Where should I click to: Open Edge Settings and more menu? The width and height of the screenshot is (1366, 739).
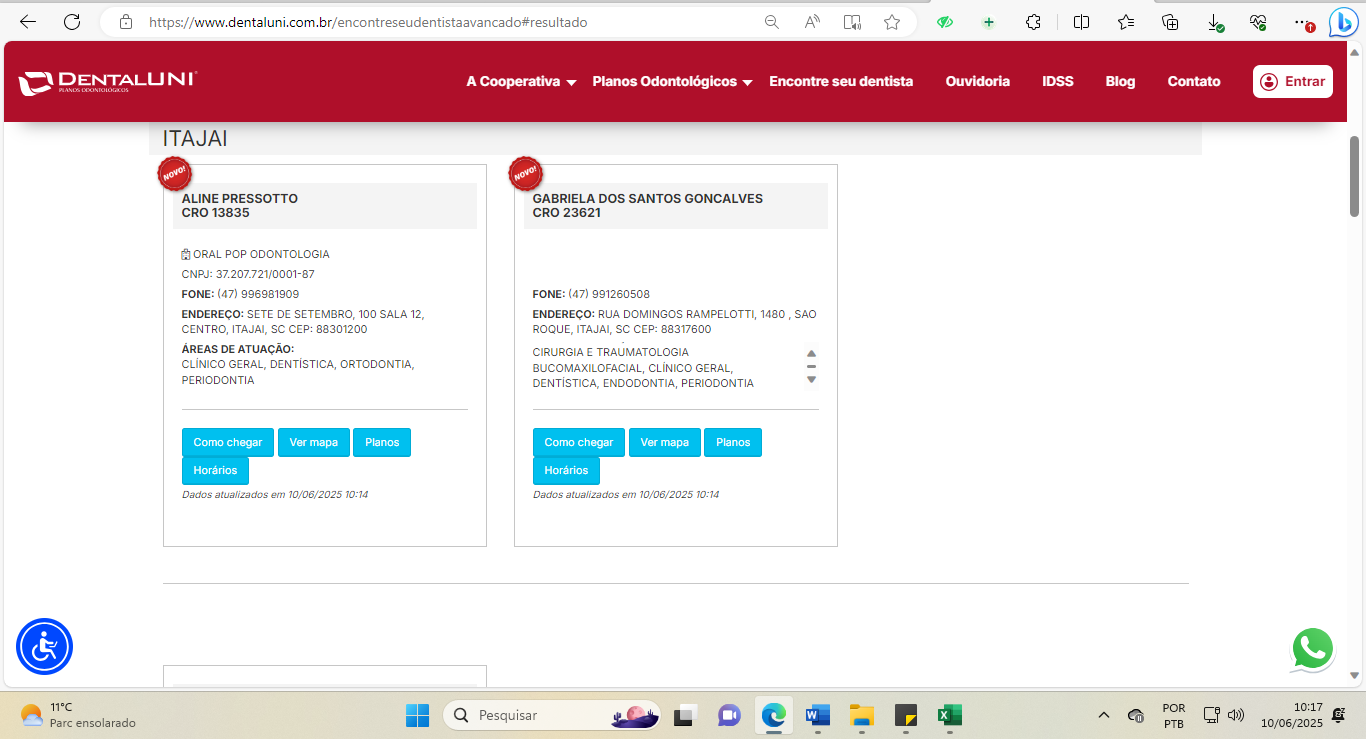[1302, 22]
